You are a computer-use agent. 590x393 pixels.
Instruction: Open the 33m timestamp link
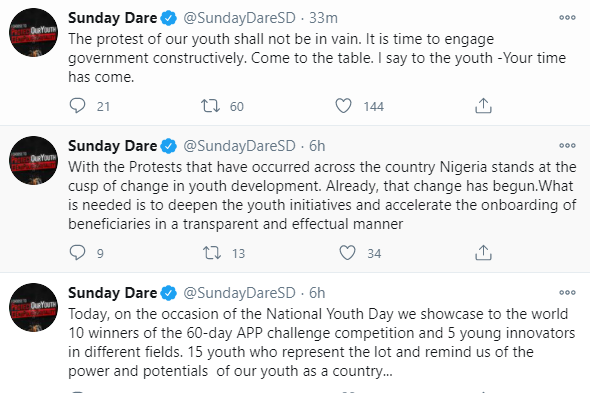point(323,18)
